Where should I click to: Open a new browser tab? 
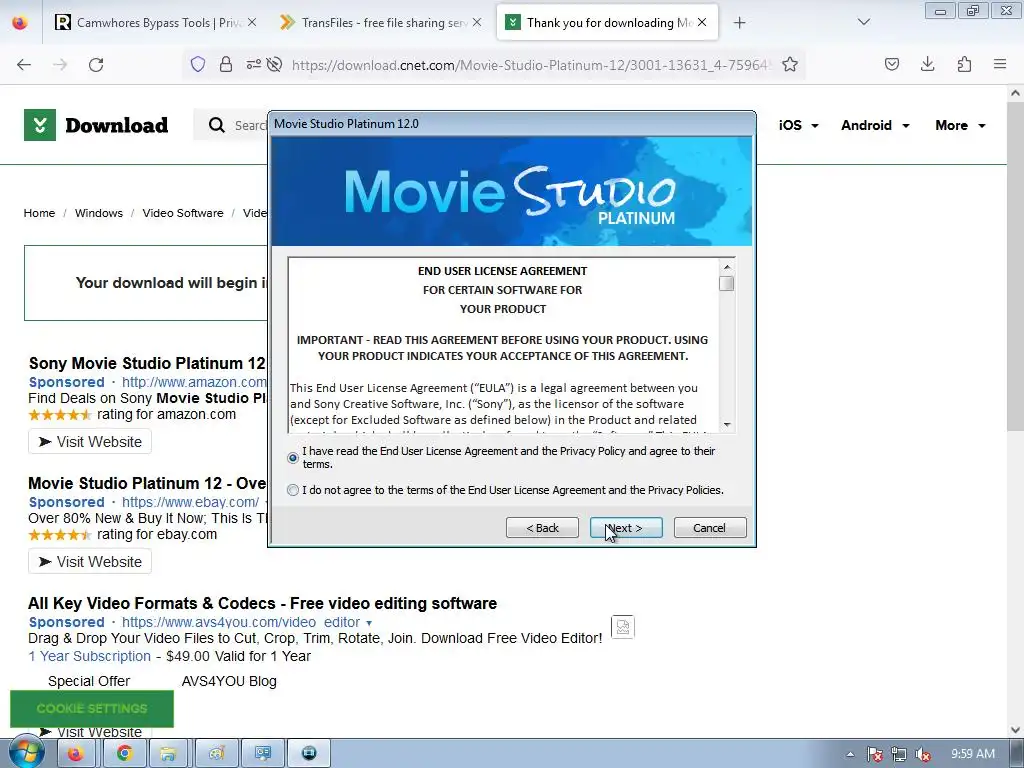[x=739, y=23]
